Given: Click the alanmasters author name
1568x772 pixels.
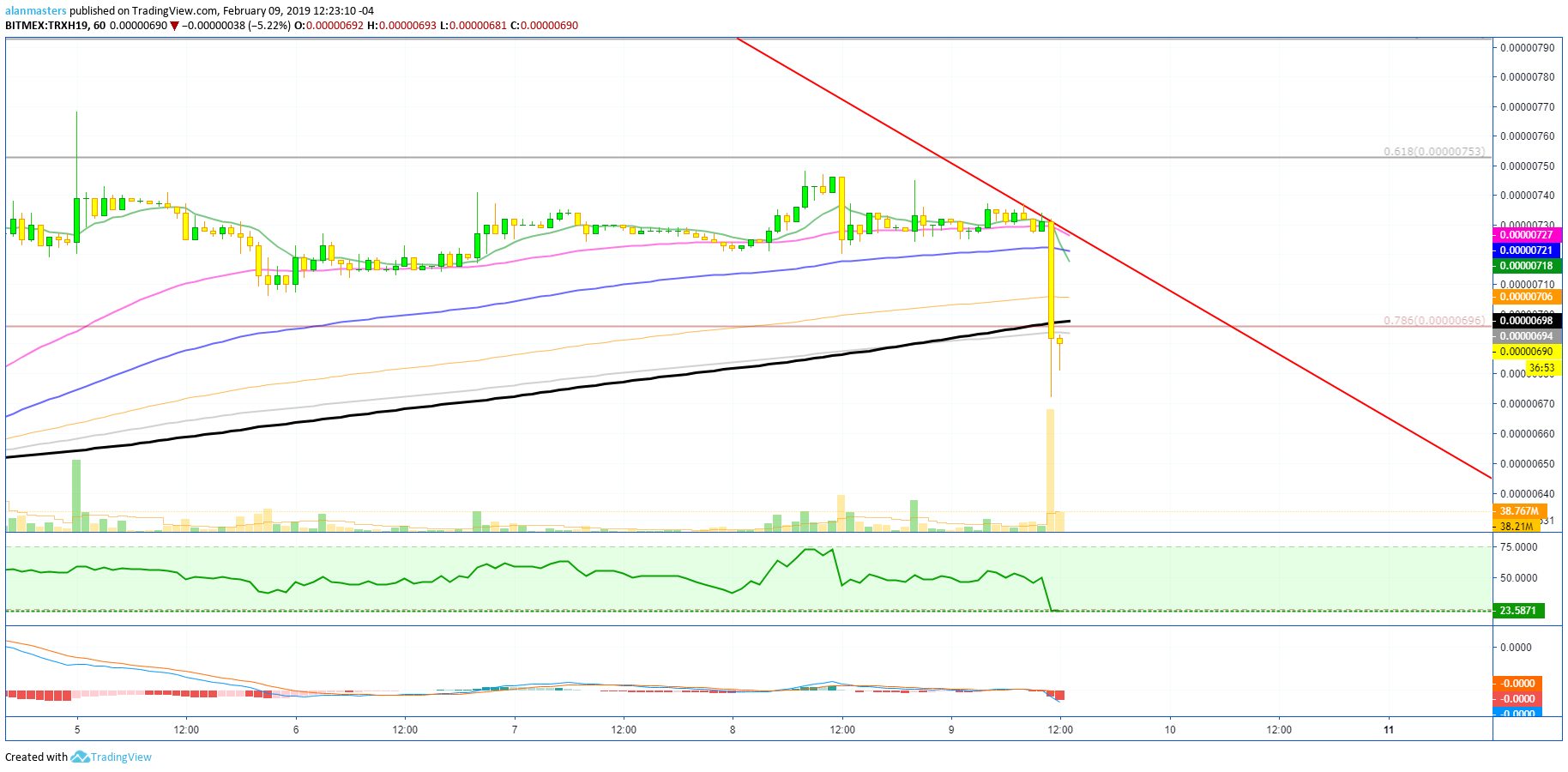Looking at the screenshot, I should 36,11.
